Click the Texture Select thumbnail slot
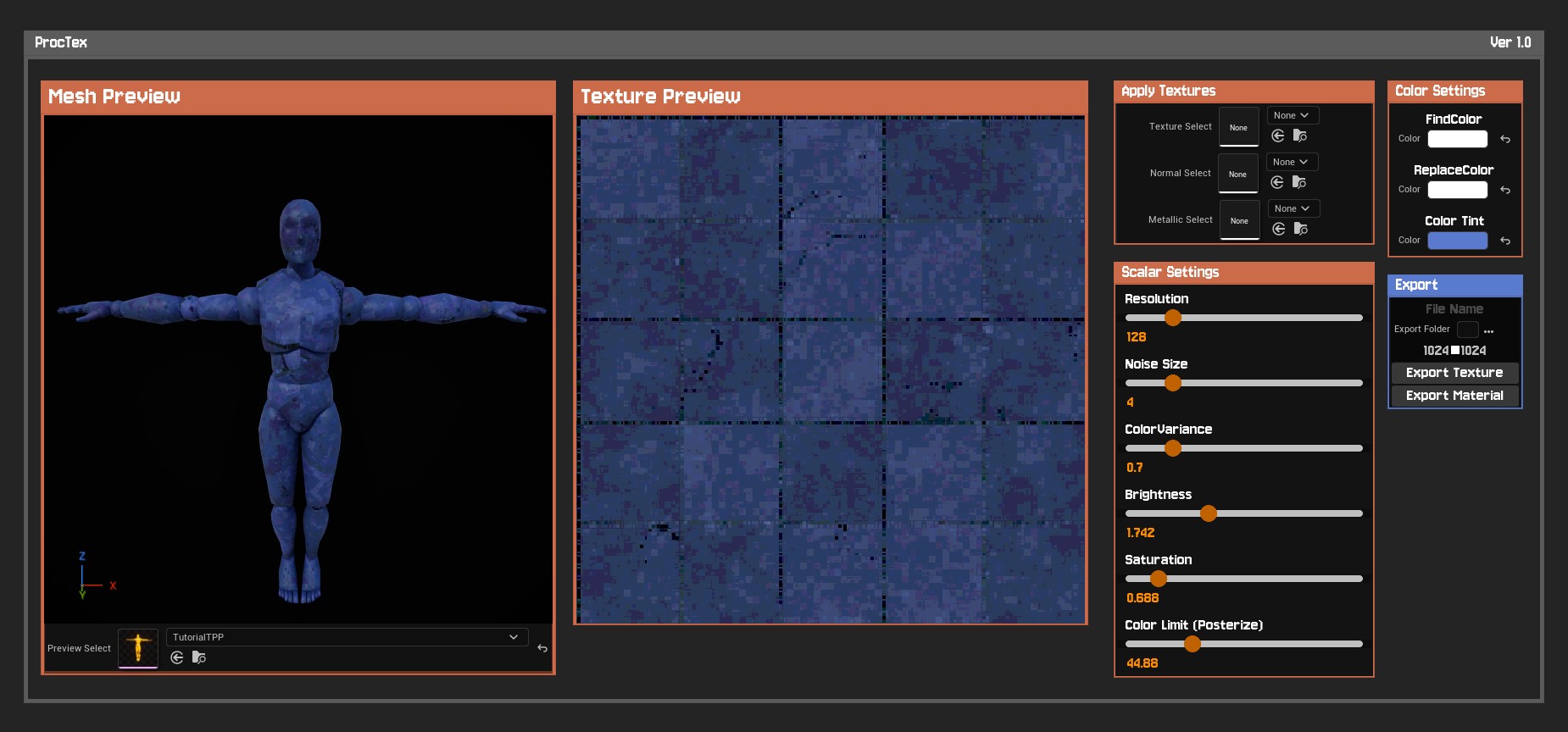1568x732 pixels. pyautogui.click(x=1238, y=127)
